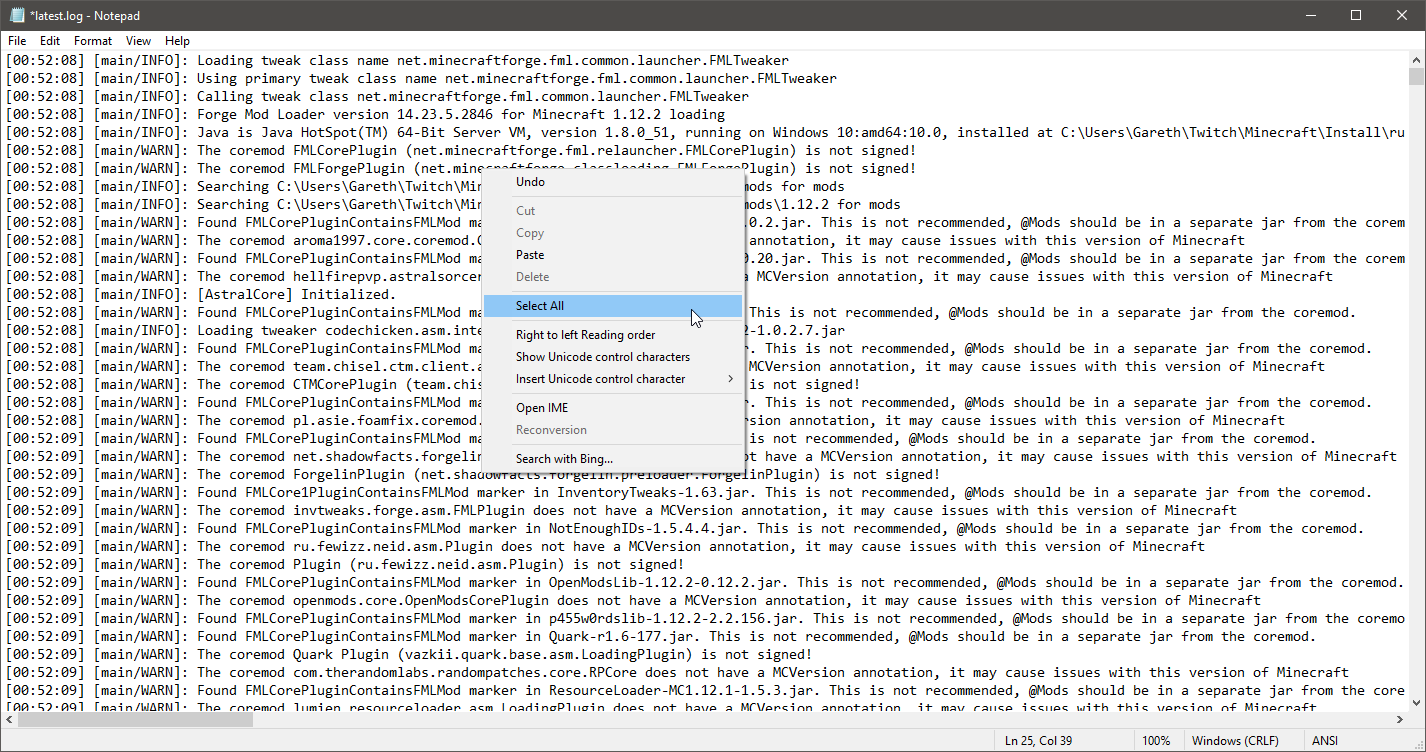The width and height of the screenshot is (1426, 752).
Task: Close the Notepad window
Action: (1401, 15)
